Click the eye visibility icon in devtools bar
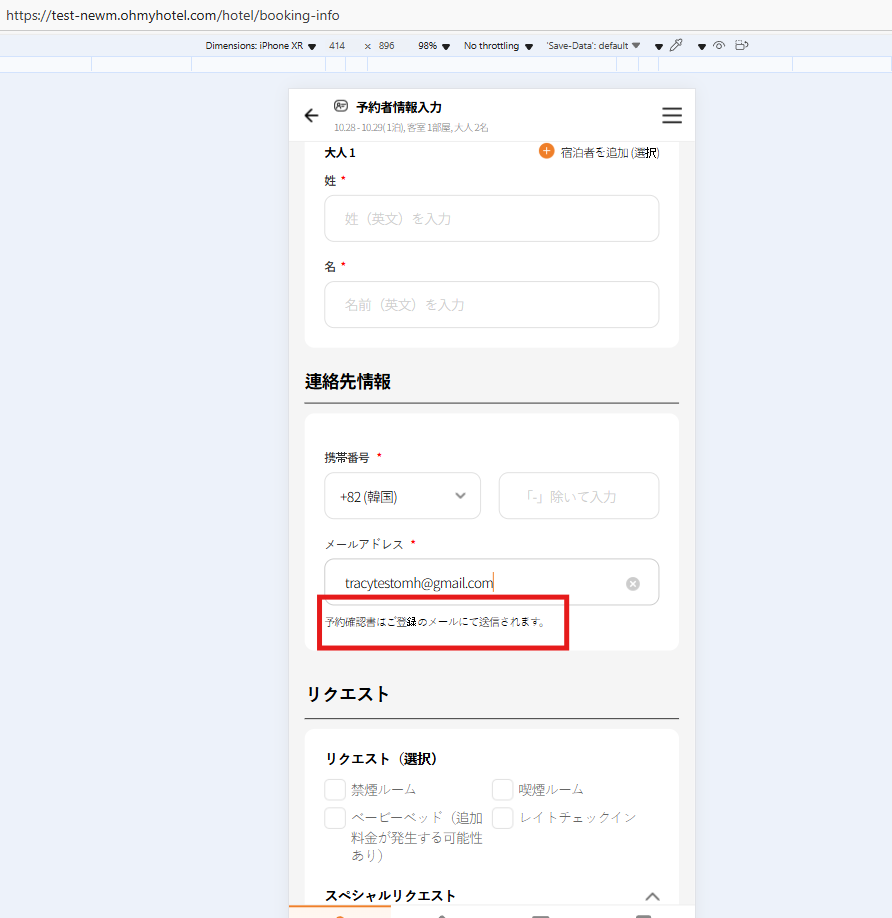The height and width of the screenshot is (918, 892). coord(719,45)
